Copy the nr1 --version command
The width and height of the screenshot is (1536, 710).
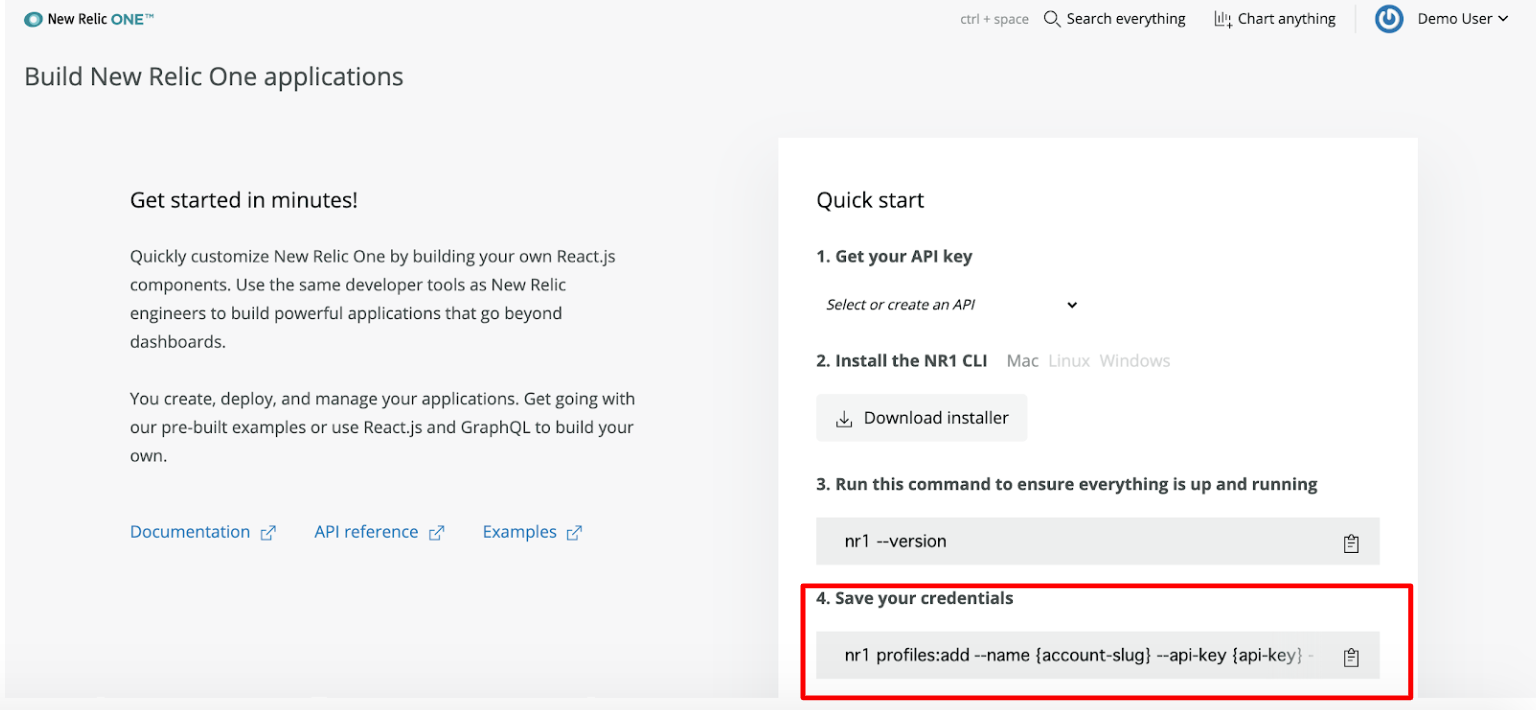click(1351, 543)
